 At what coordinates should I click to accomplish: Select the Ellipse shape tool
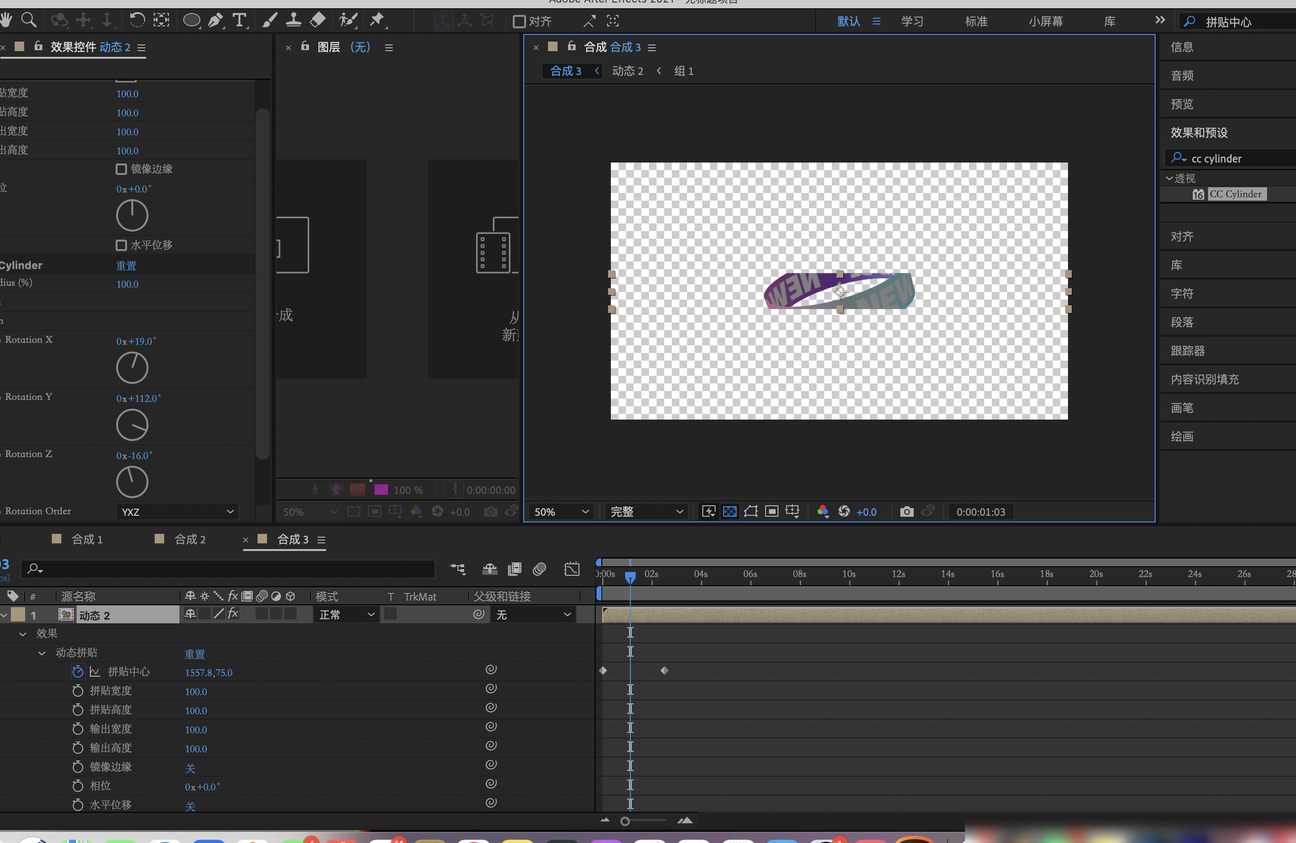point(191,20)
